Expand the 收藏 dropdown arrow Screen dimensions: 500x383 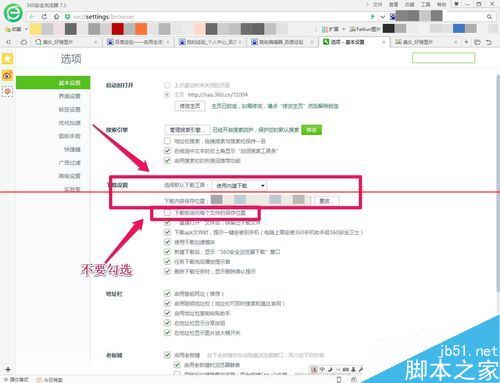coord(26,29)
